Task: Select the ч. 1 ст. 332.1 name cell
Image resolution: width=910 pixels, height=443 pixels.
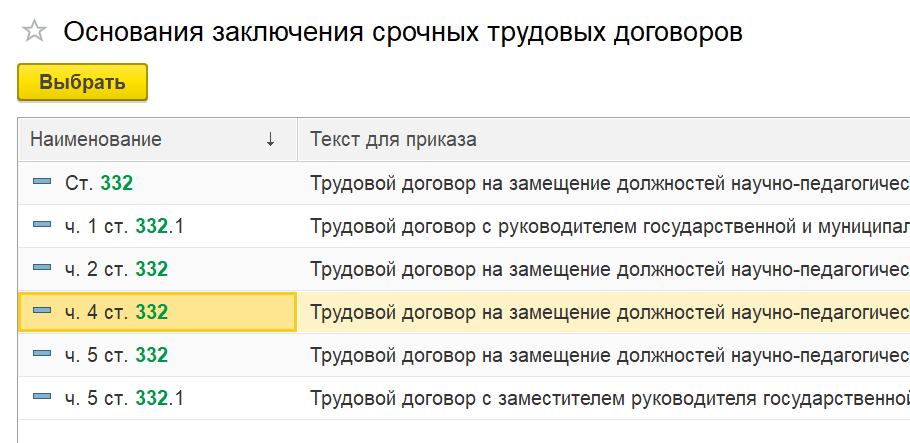Action: [125, 226]
